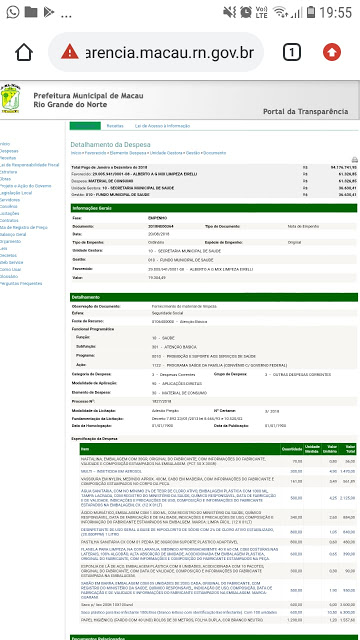Click the Unidade Gestora breadcrumb link
The image size is (360, 640).
(x=166, y=153)
